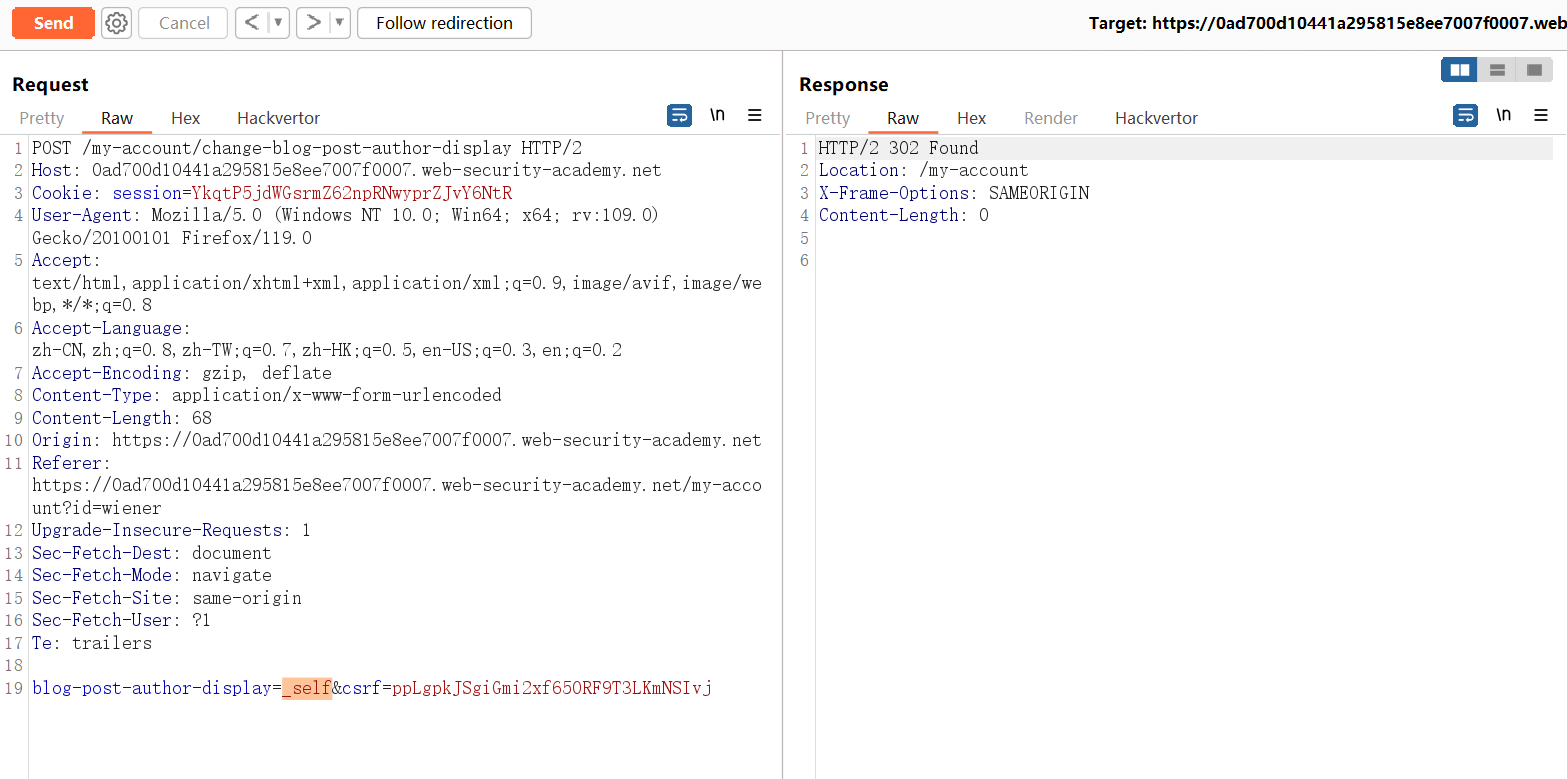Viewport: 1567px width, 779px height.
Task: Show non-printable characters in Response panel
Action: click(x=1503, y=116)
